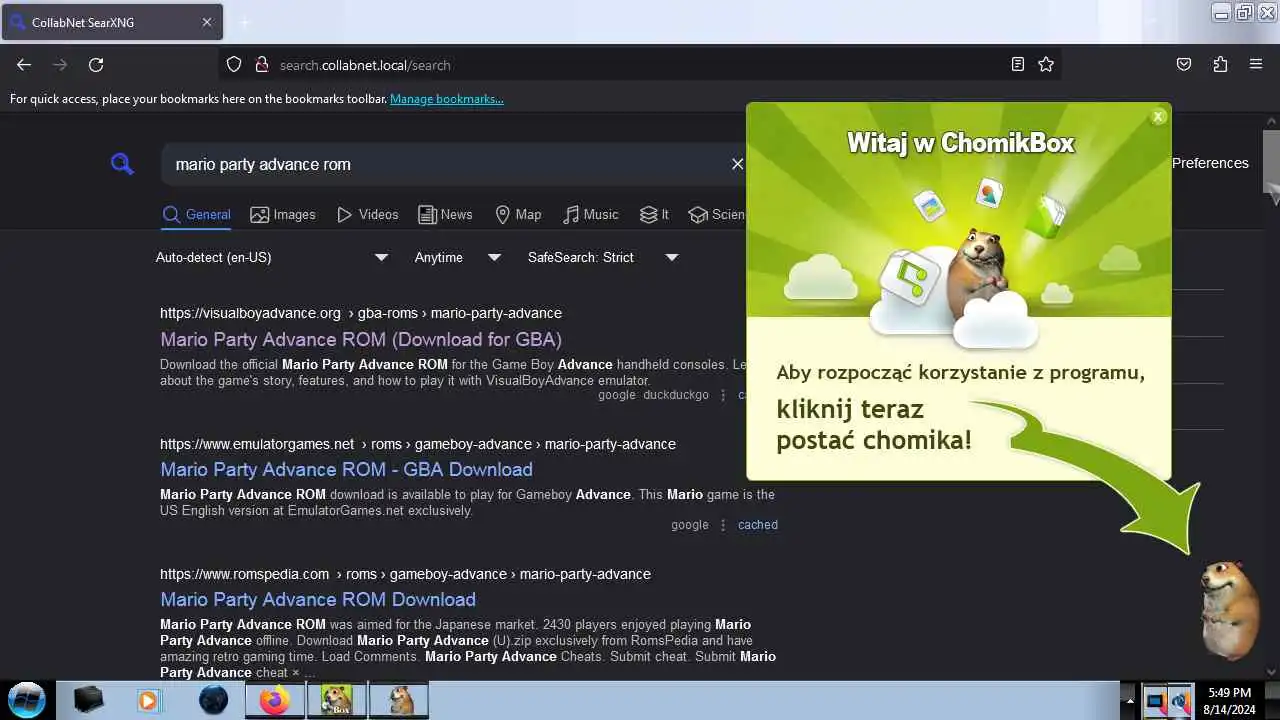Click the volume speaker tray icon
The image size is (1280, 720).
pyautogui.click(x=1180, y=701)
